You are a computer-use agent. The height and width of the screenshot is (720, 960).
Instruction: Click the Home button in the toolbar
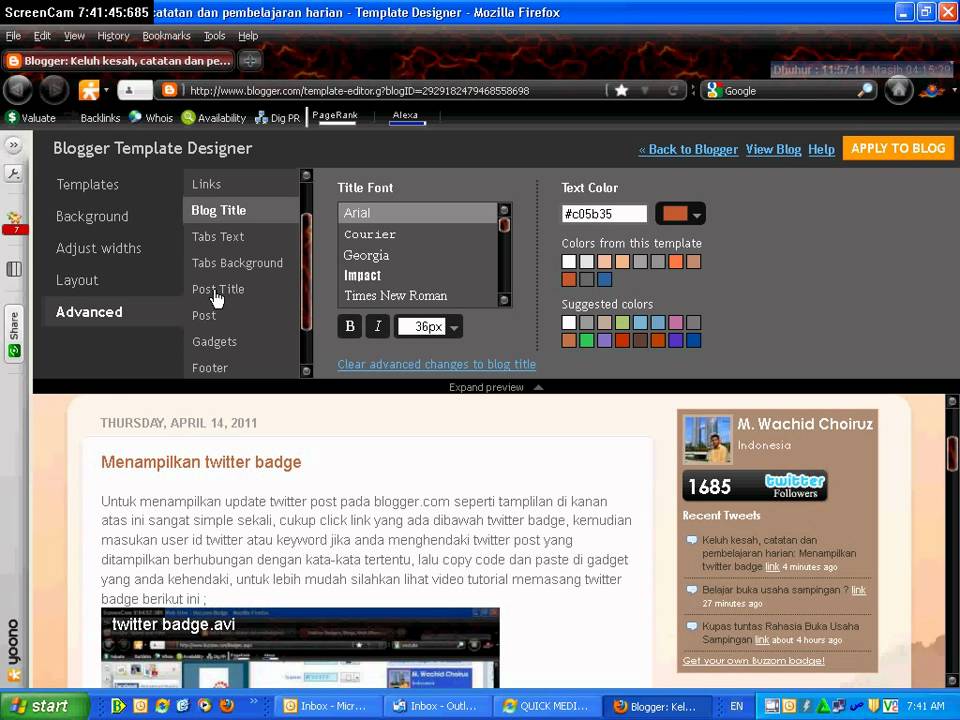coord(899,91)
